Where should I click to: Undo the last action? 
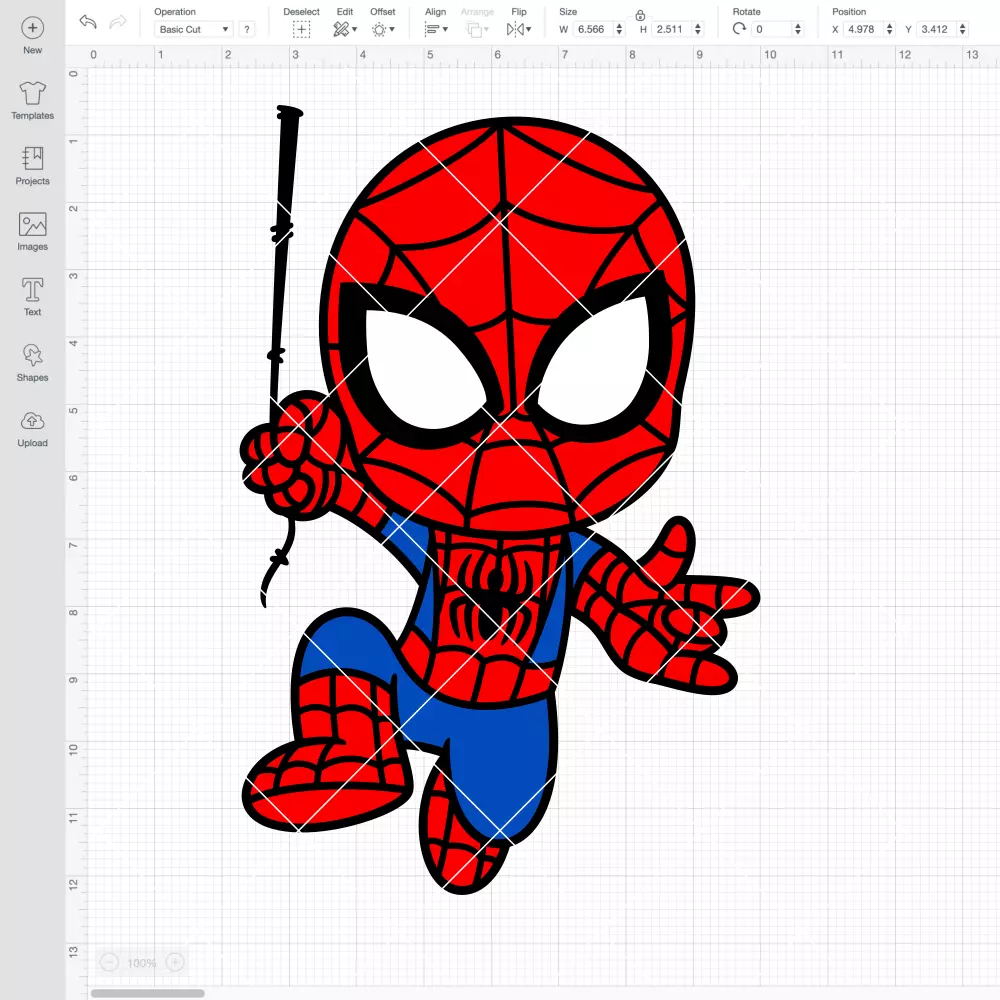coord(88,22)
